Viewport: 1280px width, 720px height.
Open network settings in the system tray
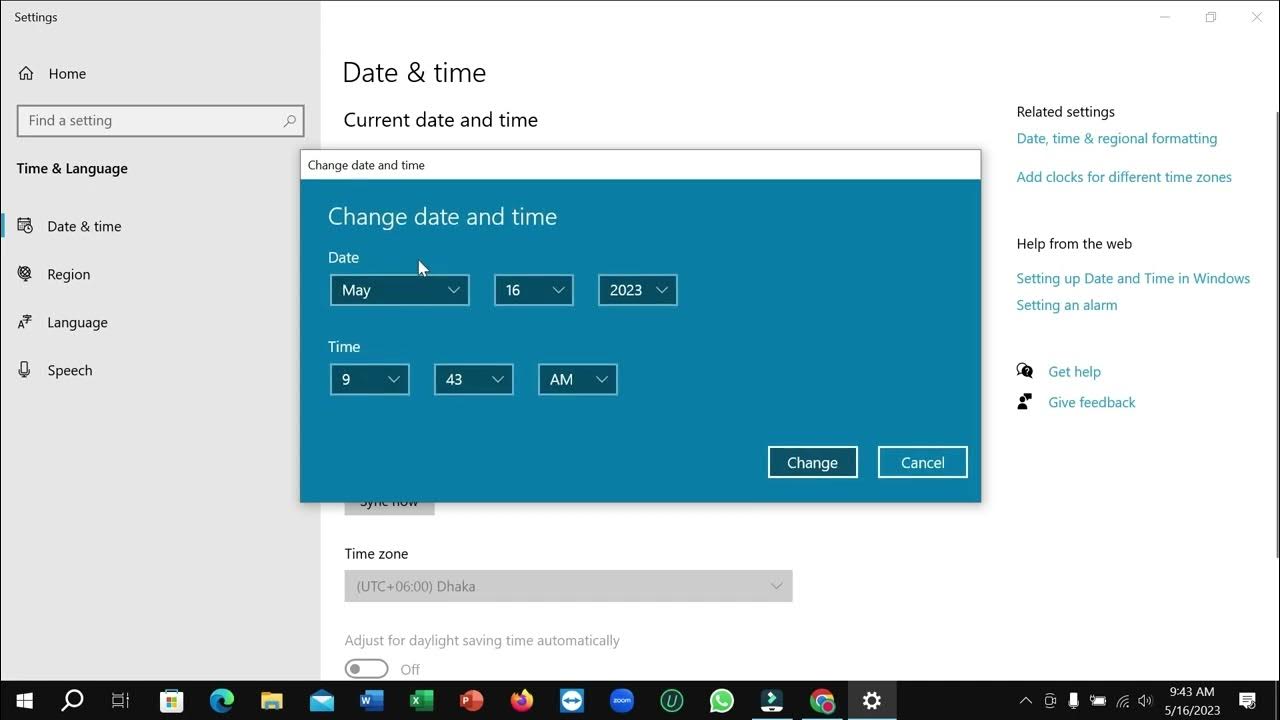[1122, 701]
